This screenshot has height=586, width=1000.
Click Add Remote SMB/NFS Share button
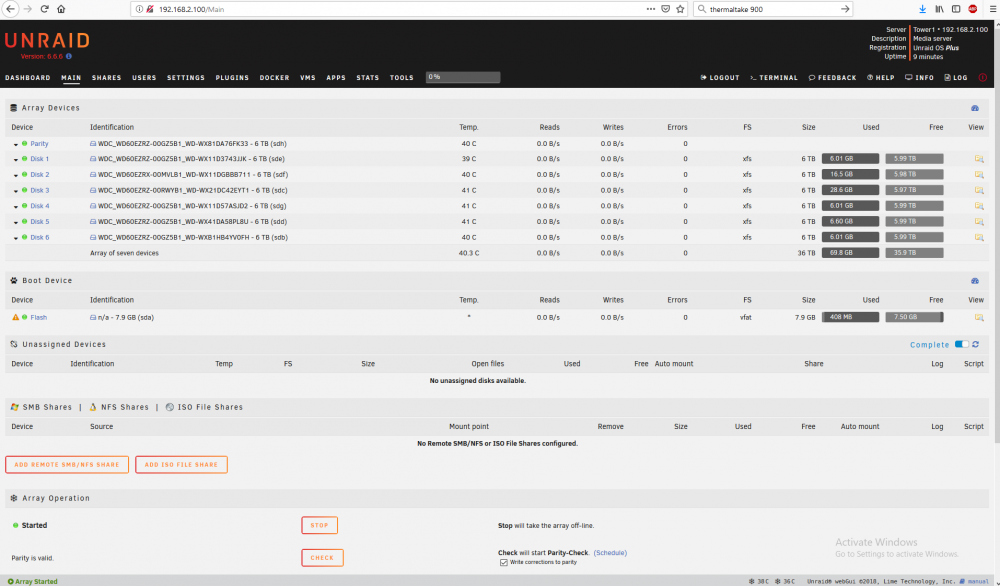[67, 465]
